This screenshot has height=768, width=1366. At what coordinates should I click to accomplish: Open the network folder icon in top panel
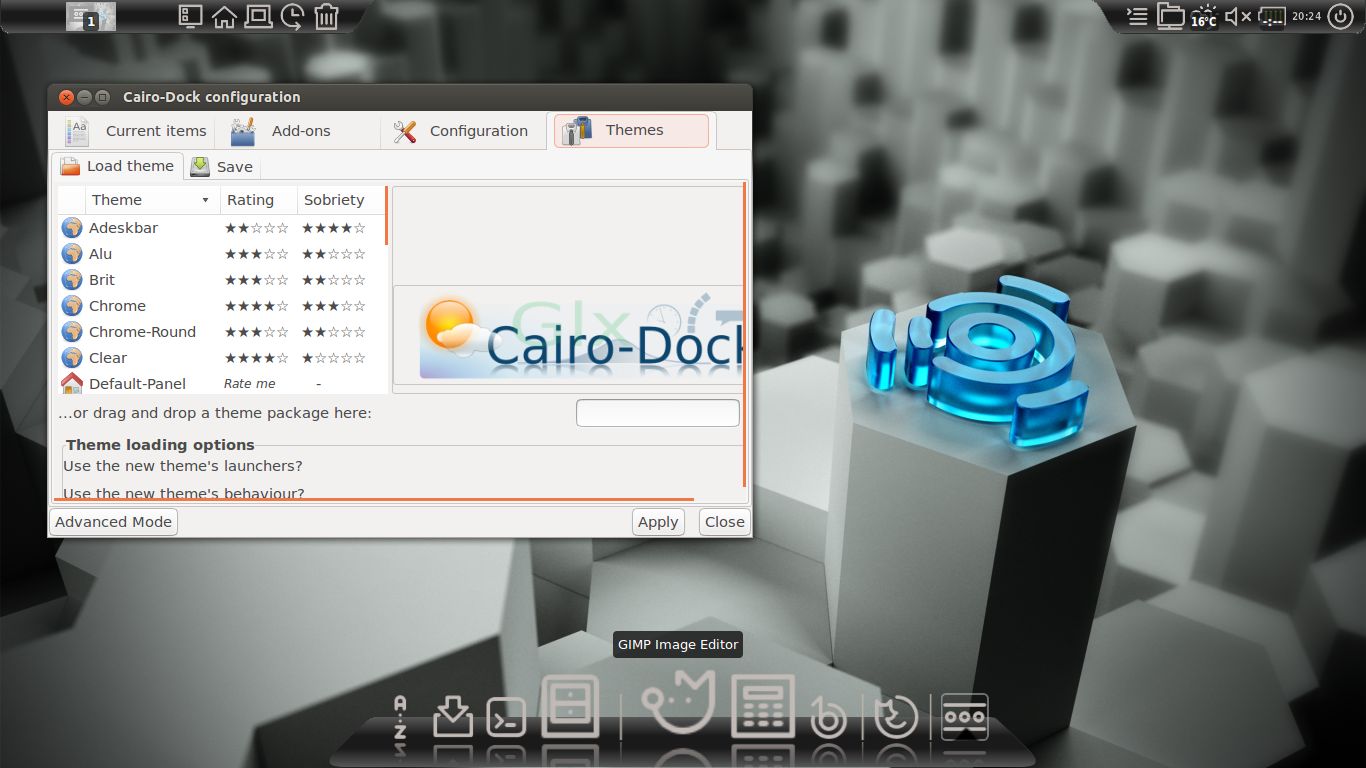tap(1170, 15)
